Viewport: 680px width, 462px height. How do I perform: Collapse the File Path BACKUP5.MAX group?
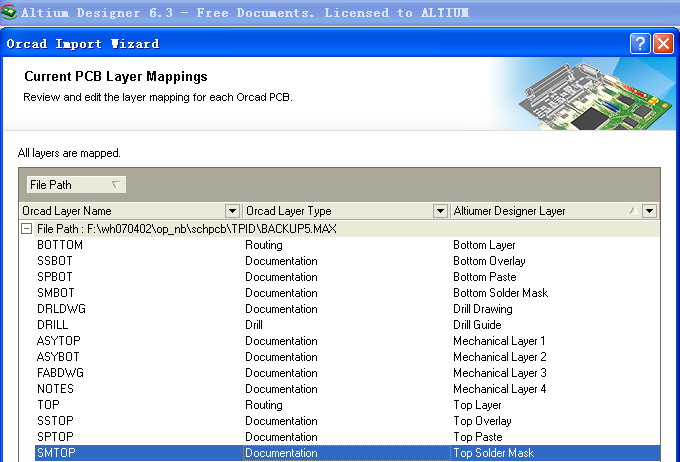pyautogui.click(x=26, y=229)
